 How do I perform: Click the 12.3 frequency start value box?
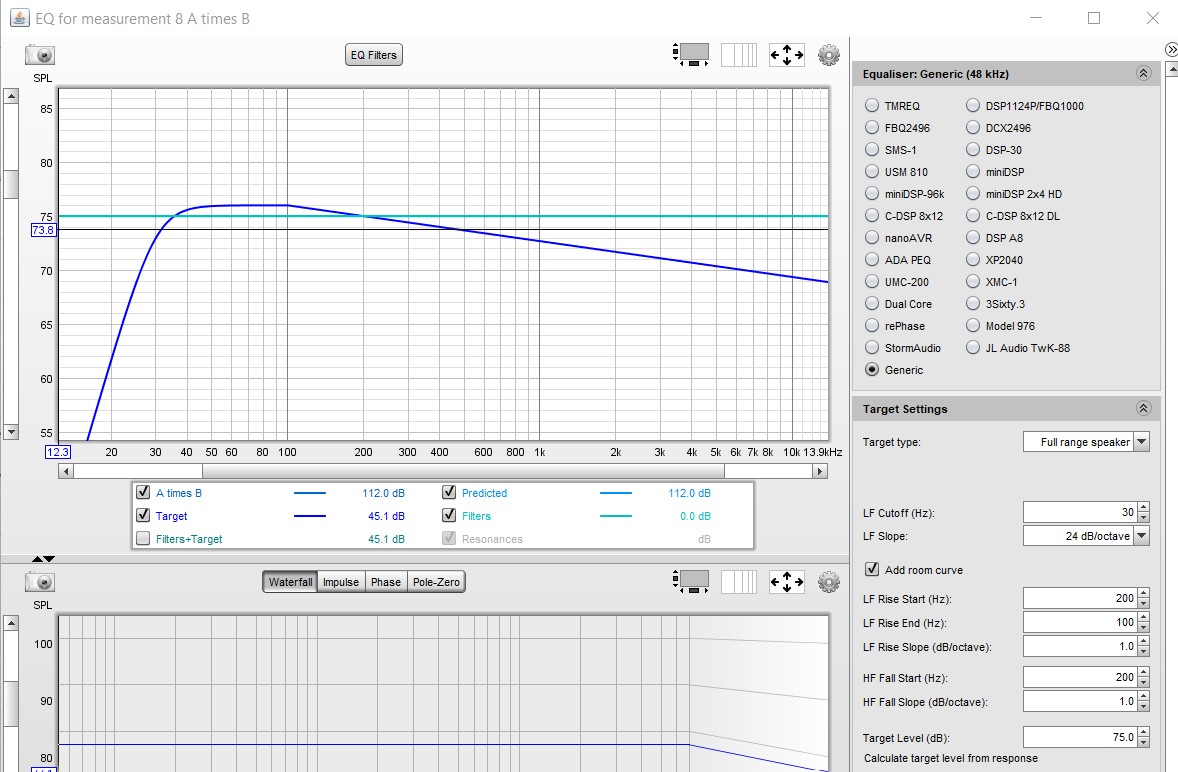coord(58,452)
